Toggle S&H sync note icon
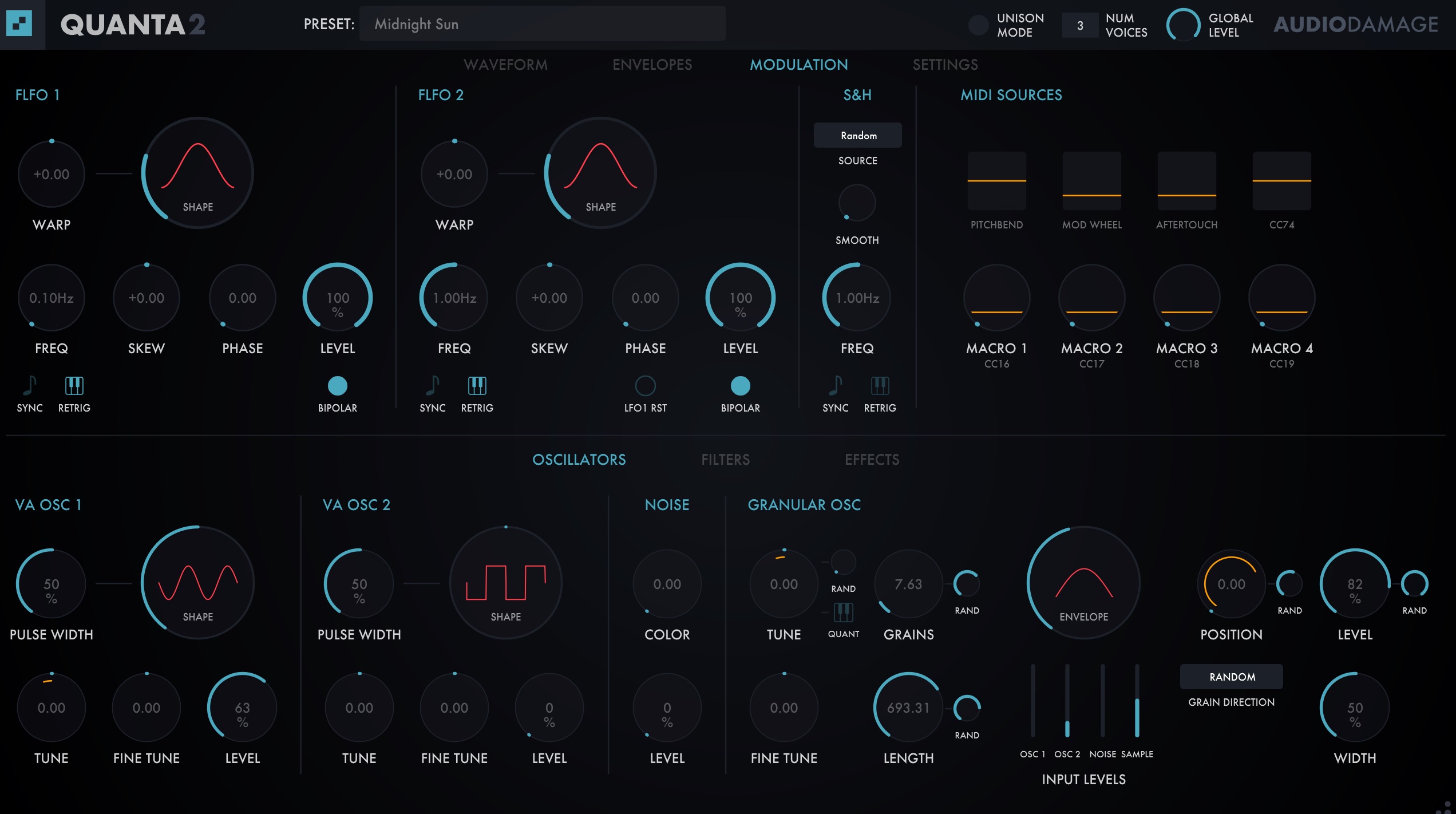This screenshot has height=814, width=1456. (x=836, y=386)
